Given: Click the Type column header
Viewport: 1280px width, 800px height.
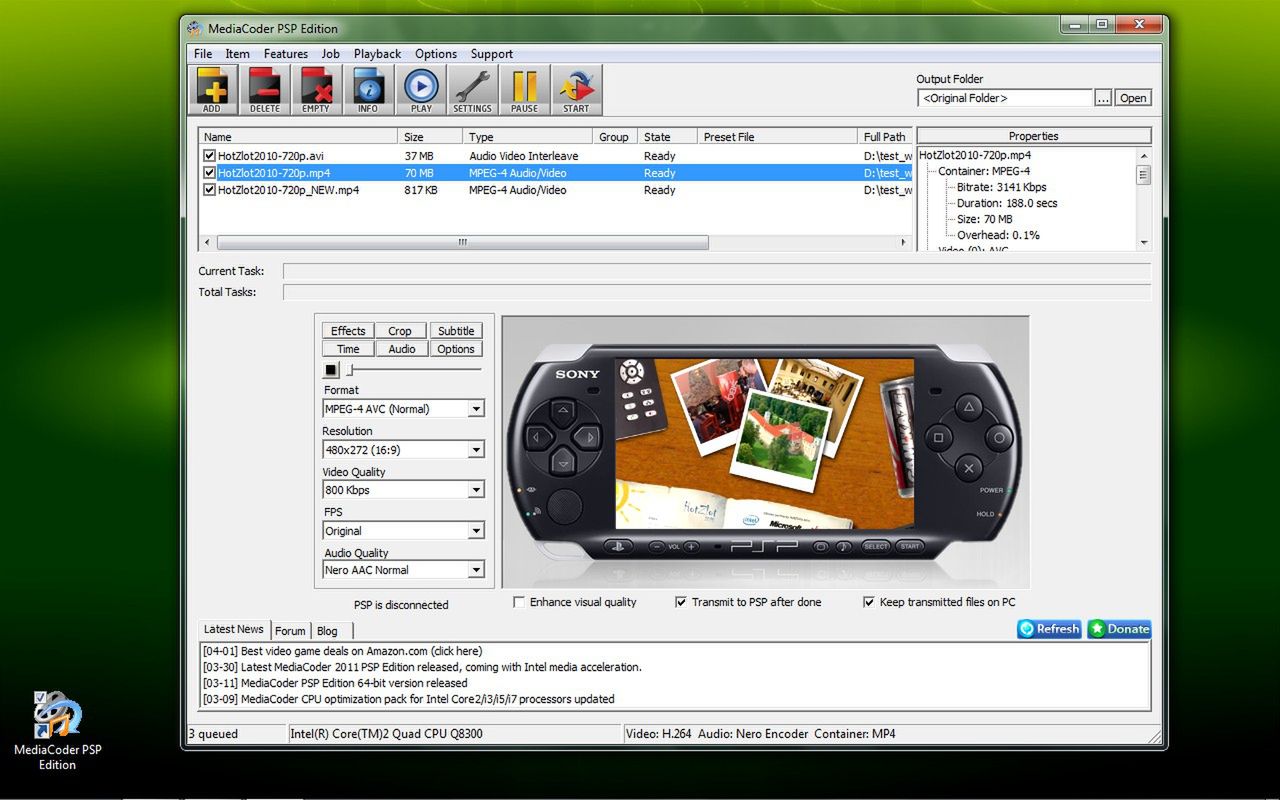Looking at the screenshot, I should tap(528, 137).
